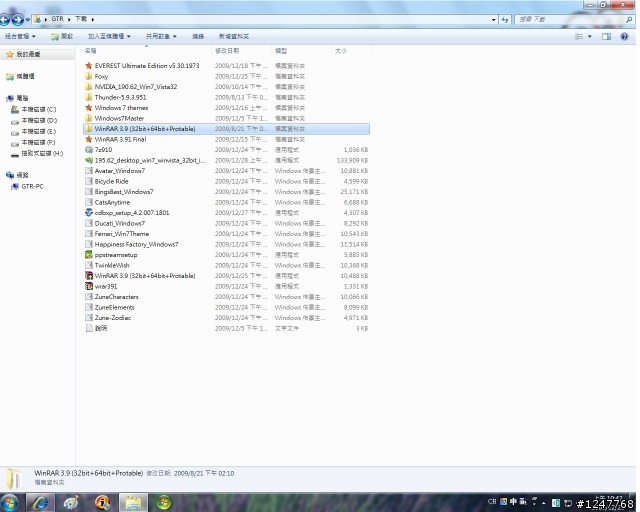The height and width of the screenshot is (512, 640).
Task: Click the 燒錄 toolbar button
Action: coord(198,36)
